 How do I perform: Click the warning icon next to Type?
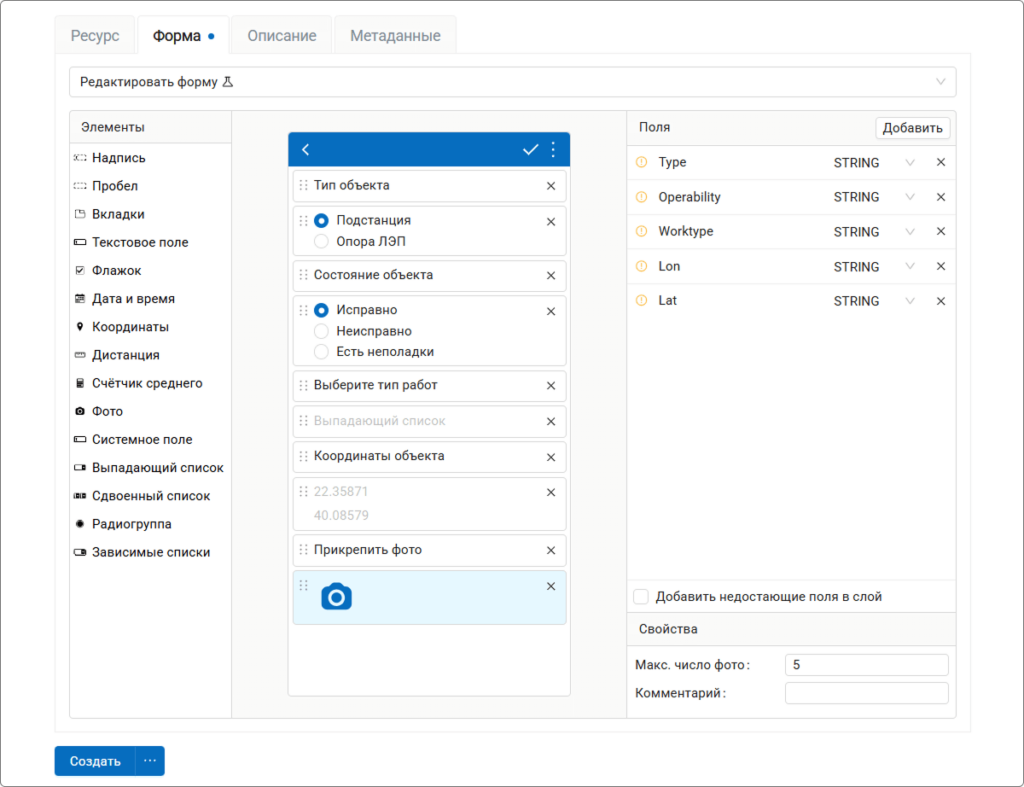click(641, 162)
